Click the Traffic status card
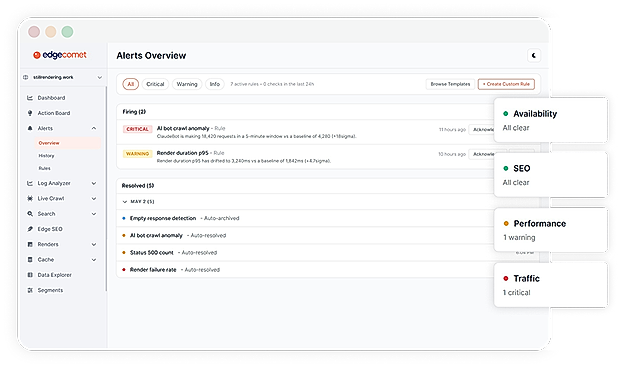Viewport: 632px width, 368px height. coord(551,285)
